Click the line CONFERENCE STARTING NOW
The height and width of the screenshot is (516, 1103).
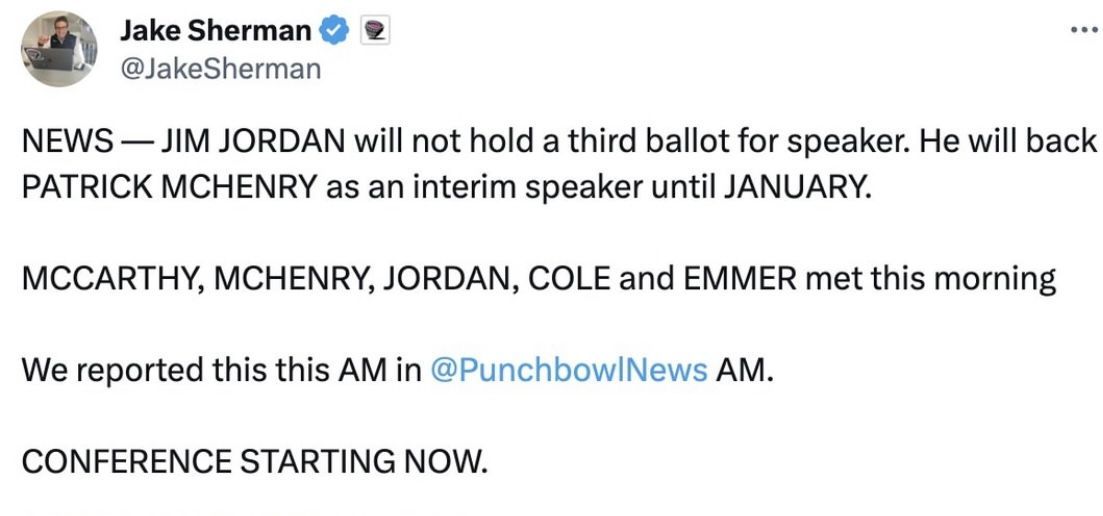(x=254, y=462)
